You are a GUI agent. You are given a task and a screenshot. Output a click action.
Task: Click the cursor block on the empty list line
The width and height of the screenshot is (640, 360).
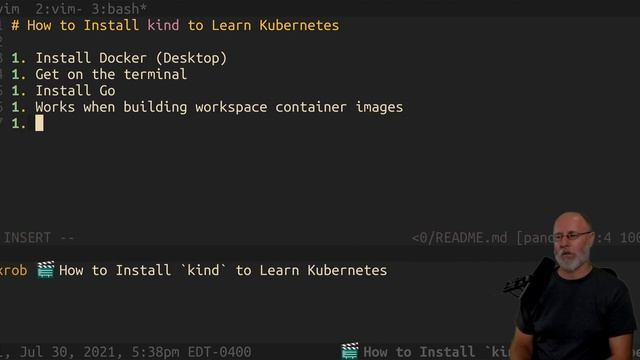coord(39,123)
